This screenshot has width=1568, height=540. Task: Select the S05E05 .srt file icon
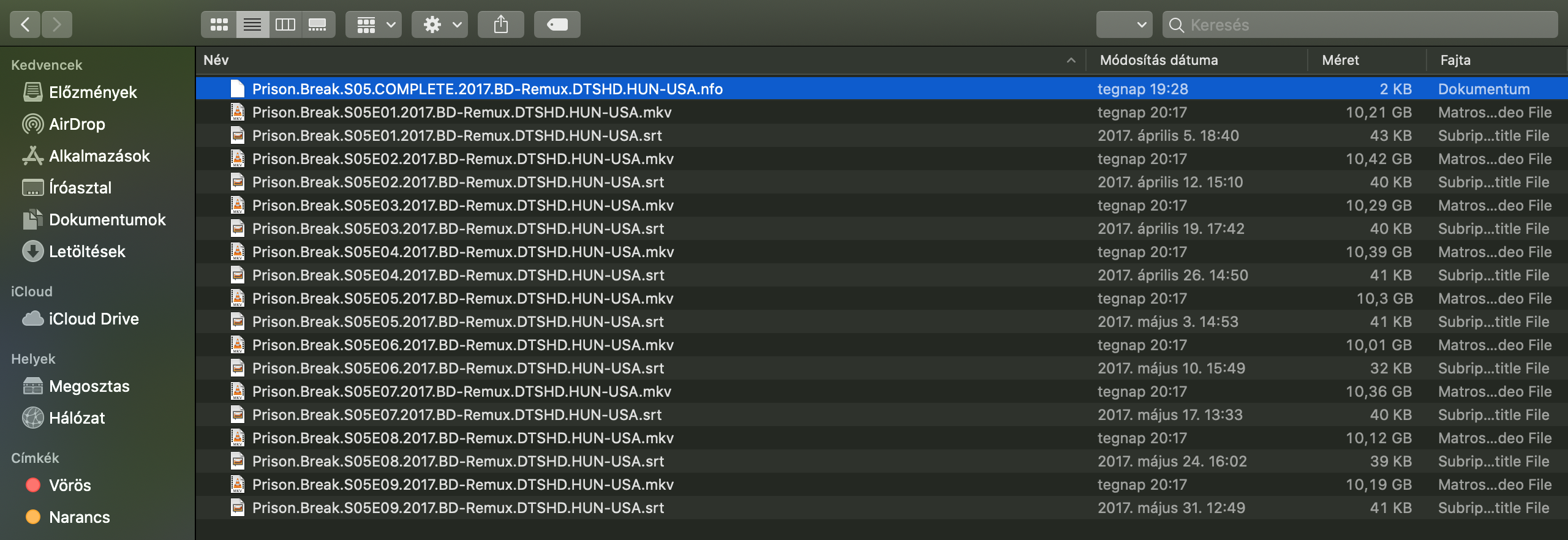(238, 321)
